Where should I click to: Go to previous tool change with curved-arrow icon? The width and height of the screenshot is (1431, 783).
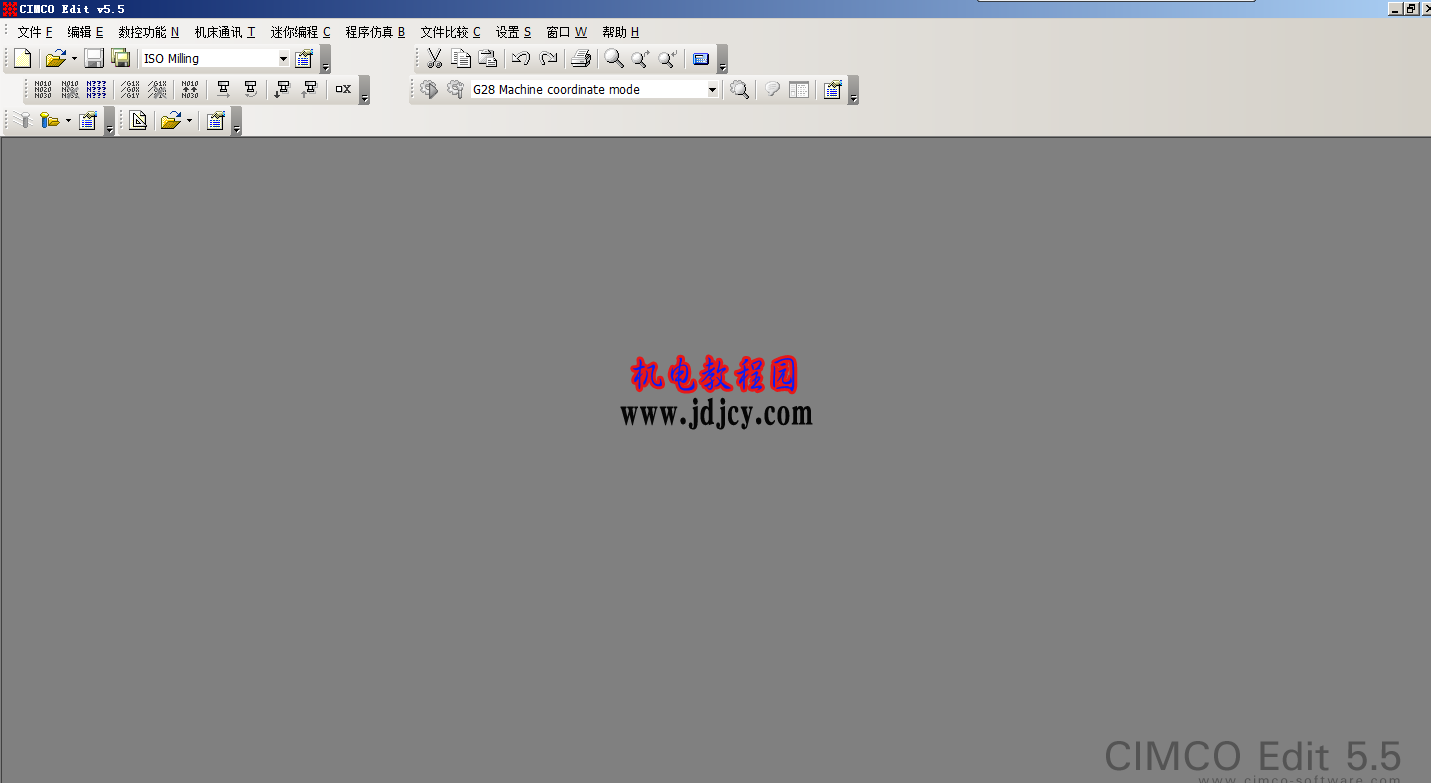(251, 90)
